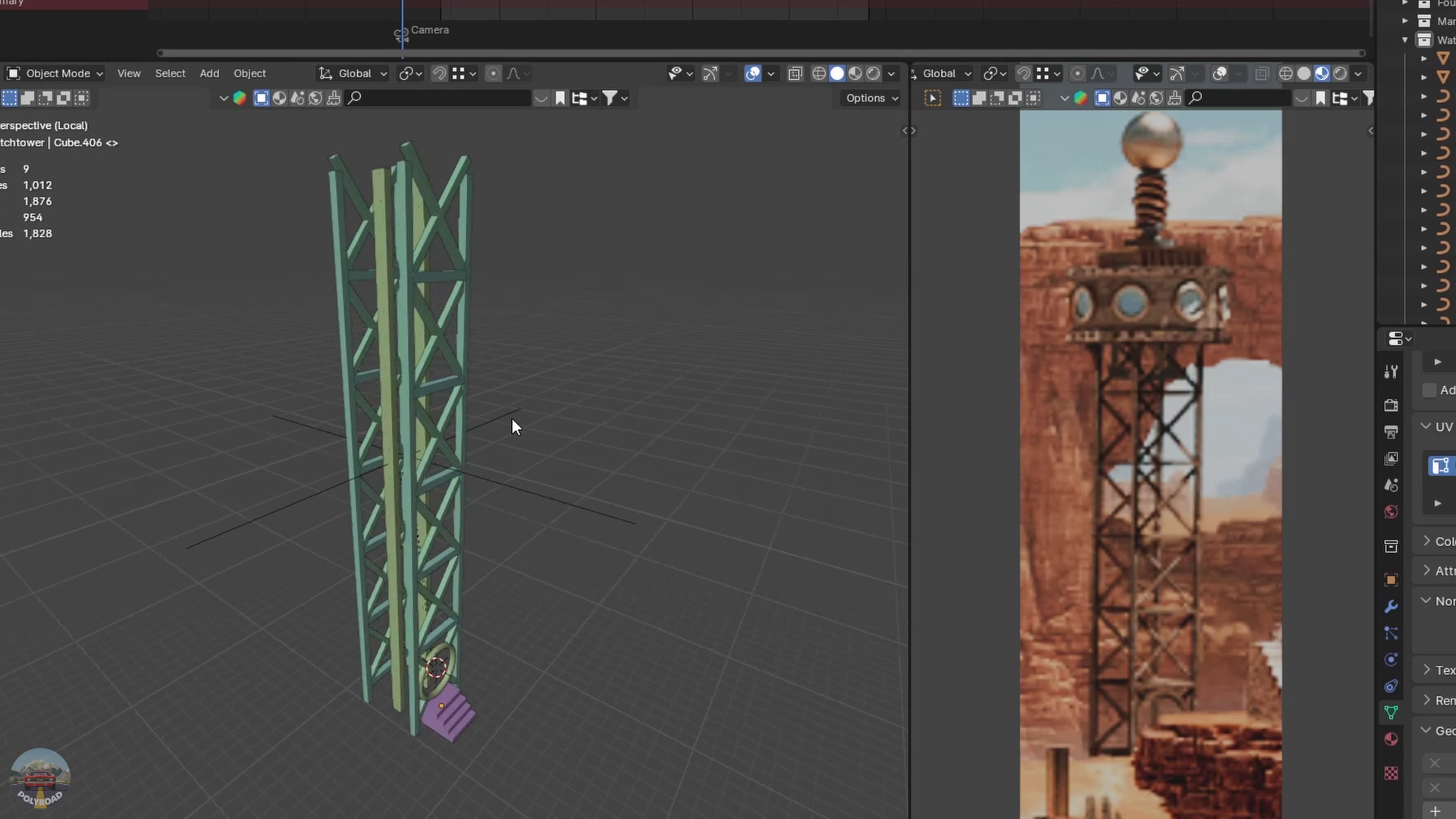The width and height of the screenshot is (1456, 819).
Task: Toggle proportional editing in right viewport
Action: (x=1078, y=74)
